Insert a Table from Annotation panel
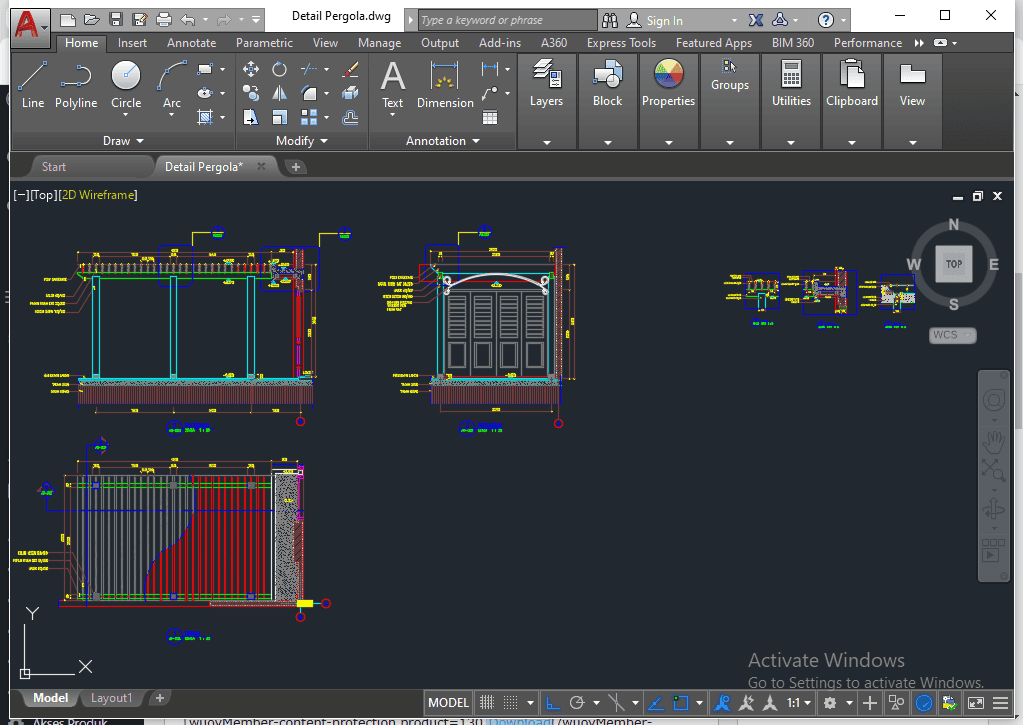 489,117
